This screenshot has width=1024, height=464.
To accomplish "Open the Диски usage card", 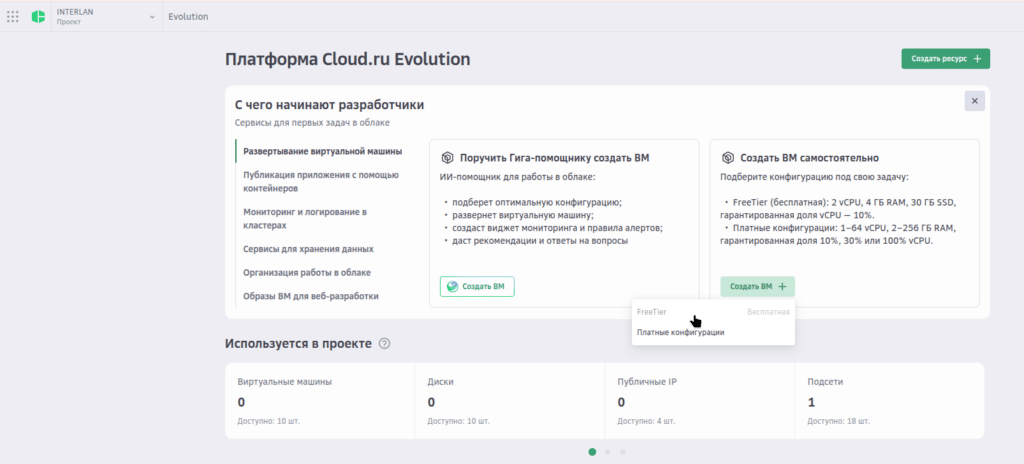I will click(x=509, y=401).
